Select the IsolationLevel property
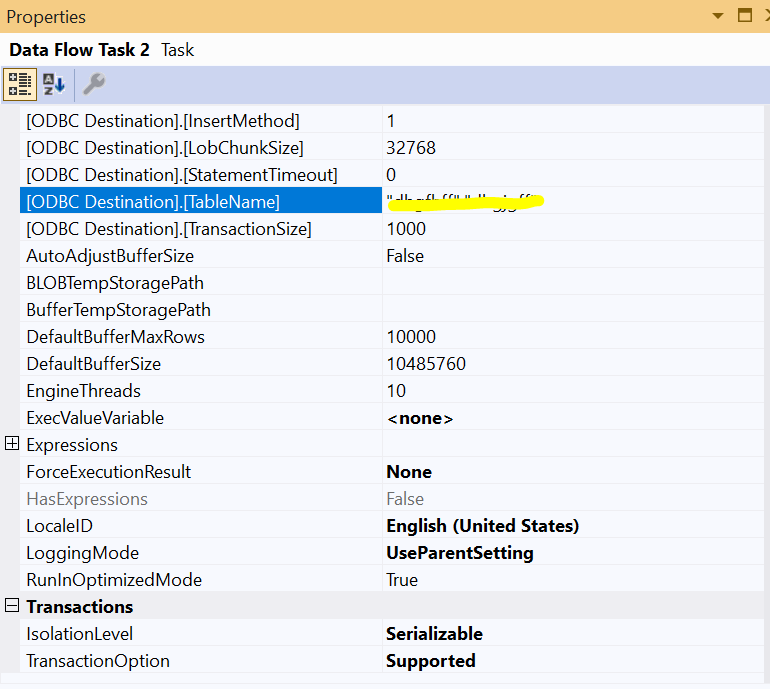 [x=201, y=634]
